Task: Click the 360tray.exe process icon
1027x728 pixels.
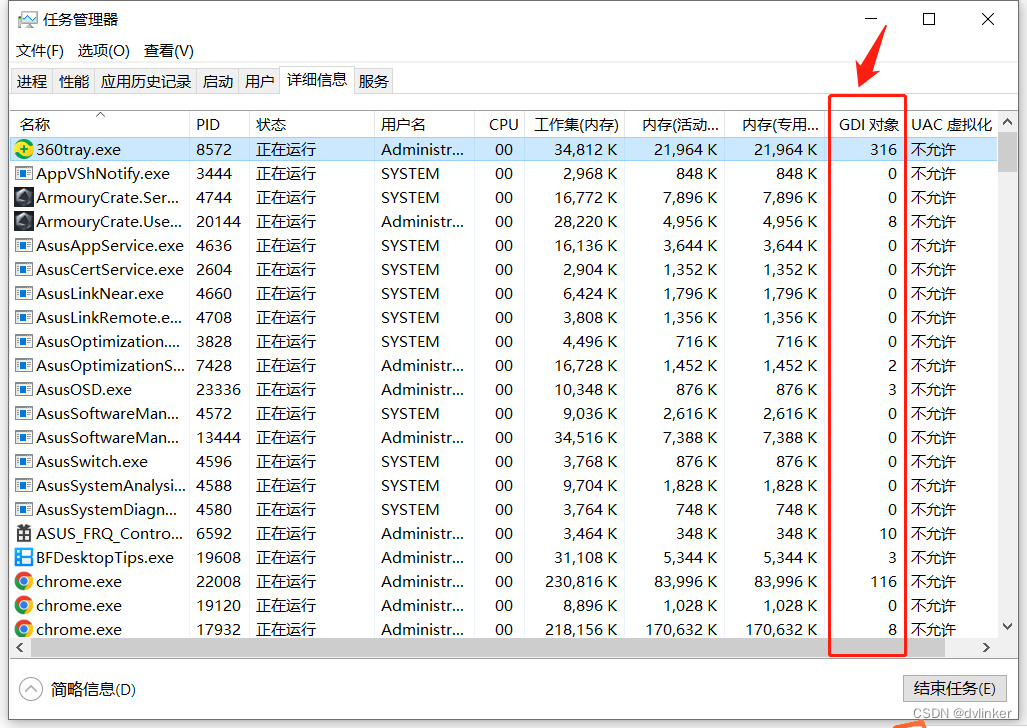Action: coord(24,149)
